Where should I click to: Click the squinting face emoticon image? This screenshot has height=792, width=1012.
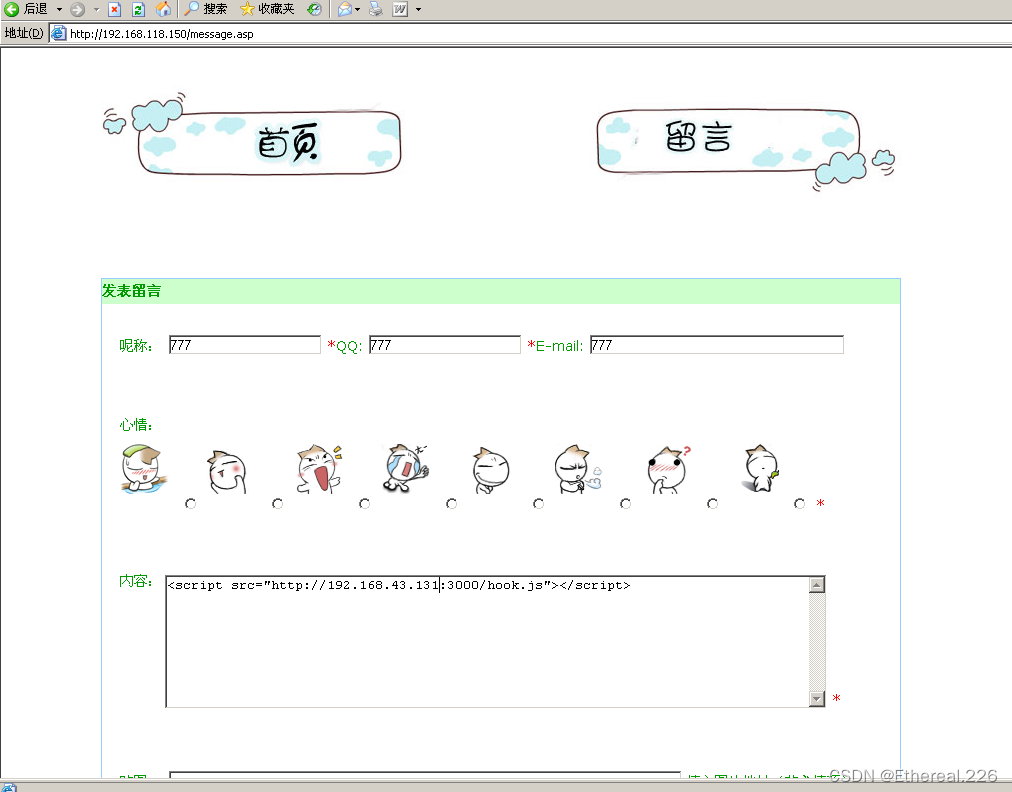coord(491,471)
